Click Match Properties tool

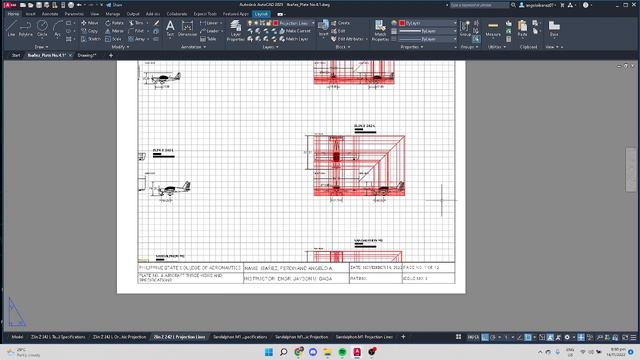point(380,31)
